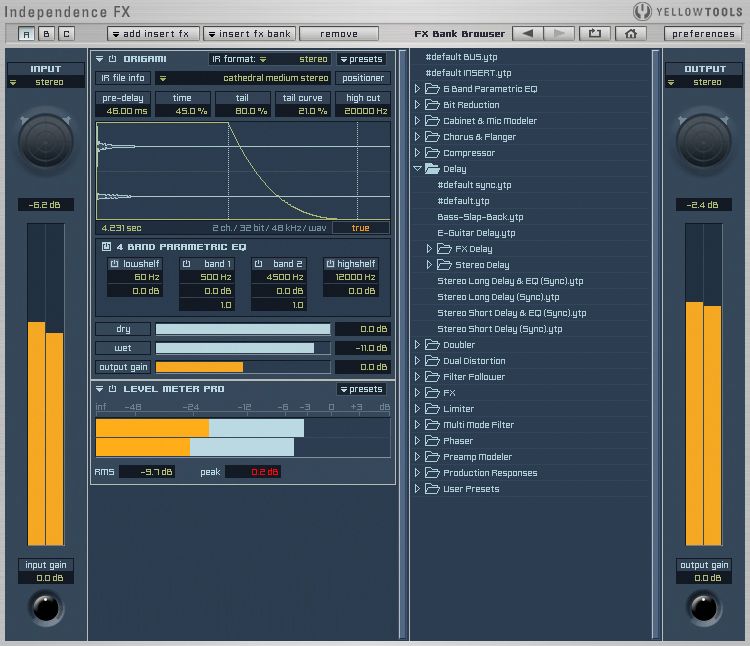The width and height of the screenshot is (750, 646).
Task: Toggle 4 Band Parametric EQ power
Action: 106,247
